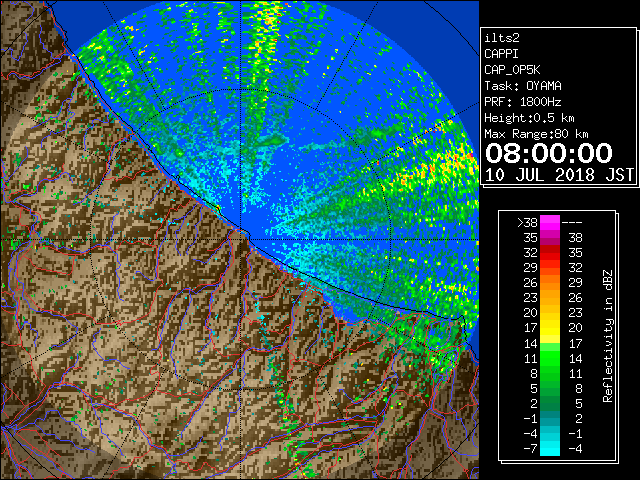The width and height of the screenshot is (640, 480).
Task: Click the '>38' legend label
Action: 527,223
